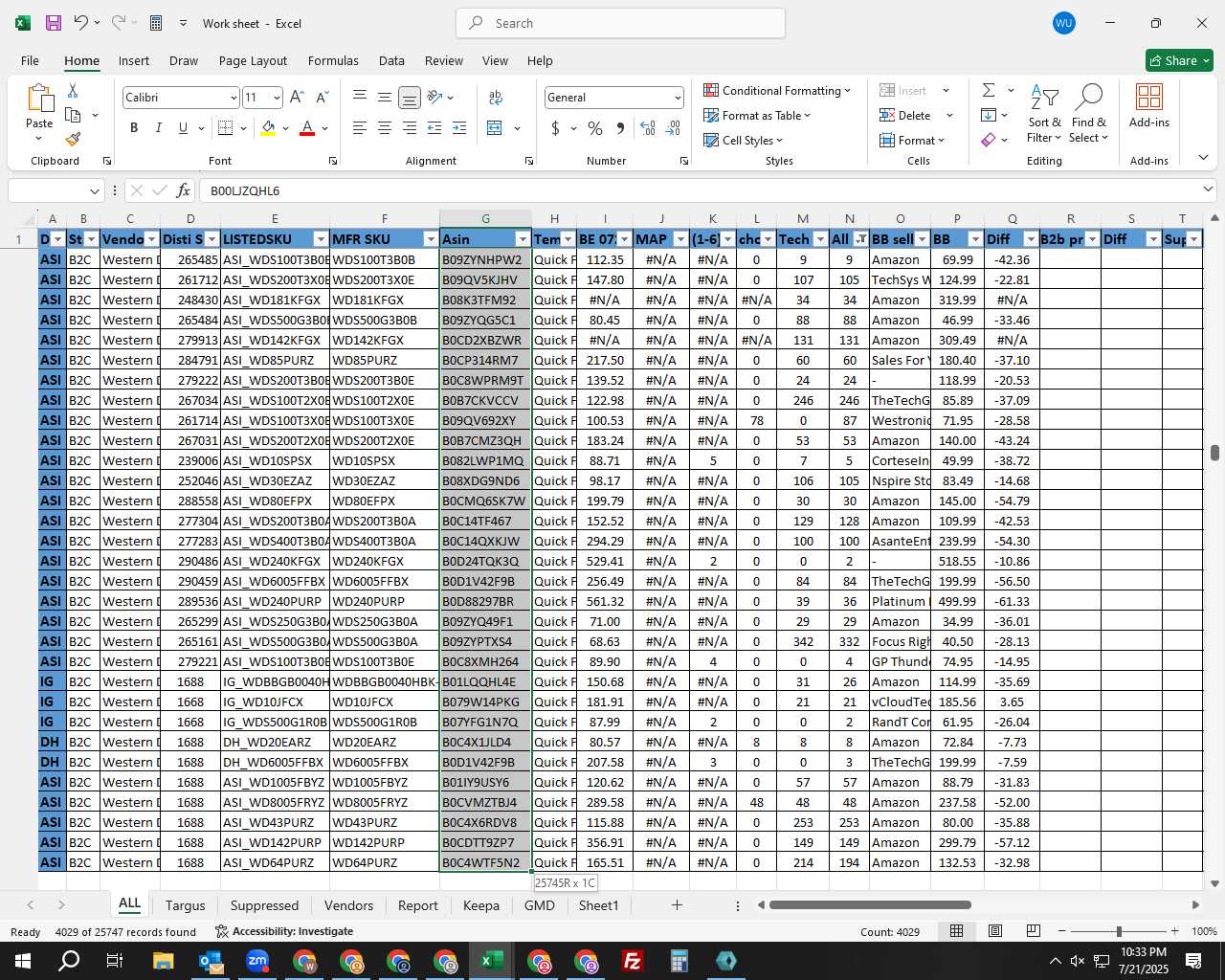Expand the Conditional Formatting menu

click(777, 90)
